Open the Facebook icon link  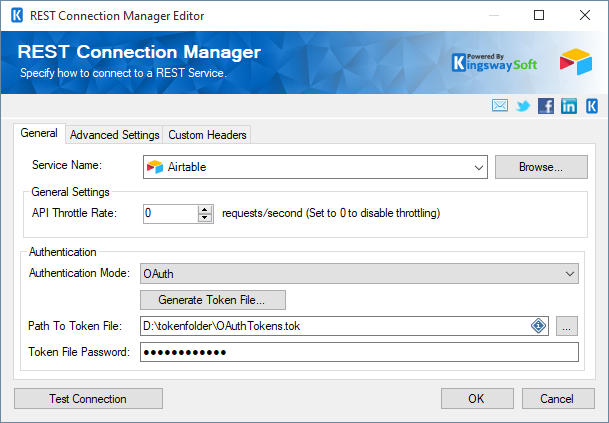click(x=546, y=106)
